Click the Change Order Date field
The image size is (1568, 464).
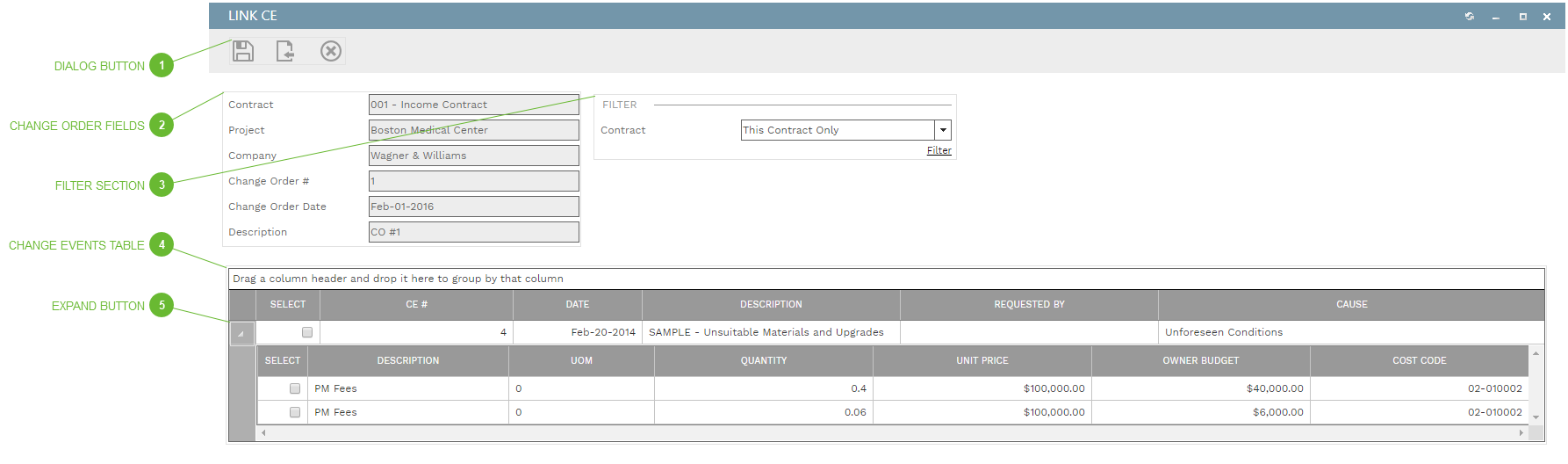pyautogui.click(x=473, y=207)
